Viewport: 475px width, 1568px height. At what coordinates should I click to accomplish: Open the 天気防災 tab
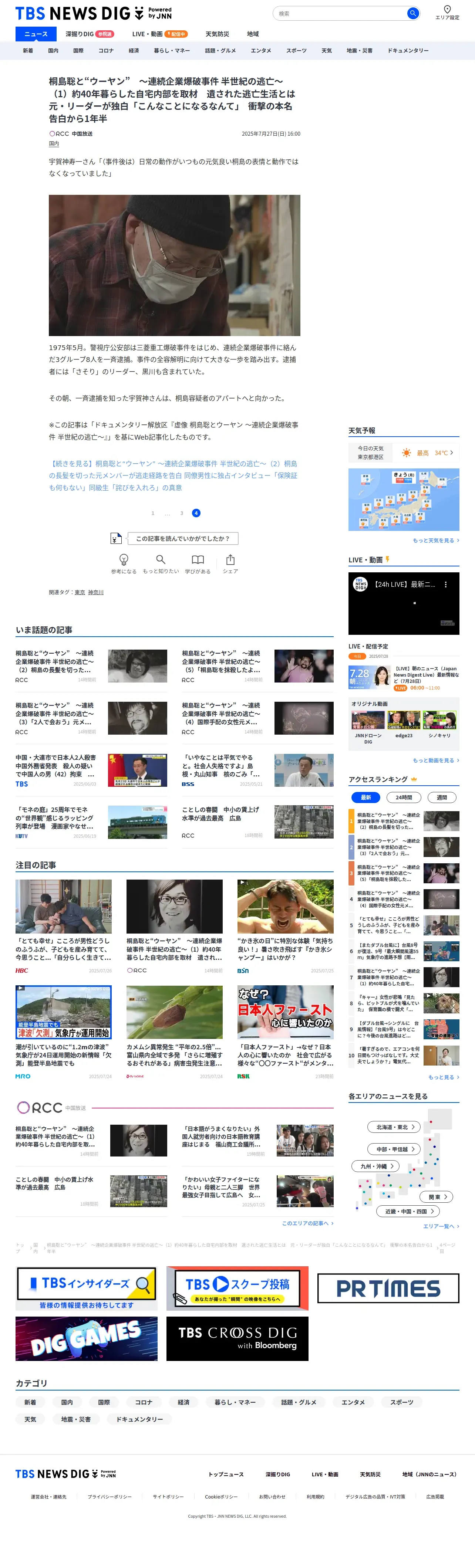(x=217, y=34)
